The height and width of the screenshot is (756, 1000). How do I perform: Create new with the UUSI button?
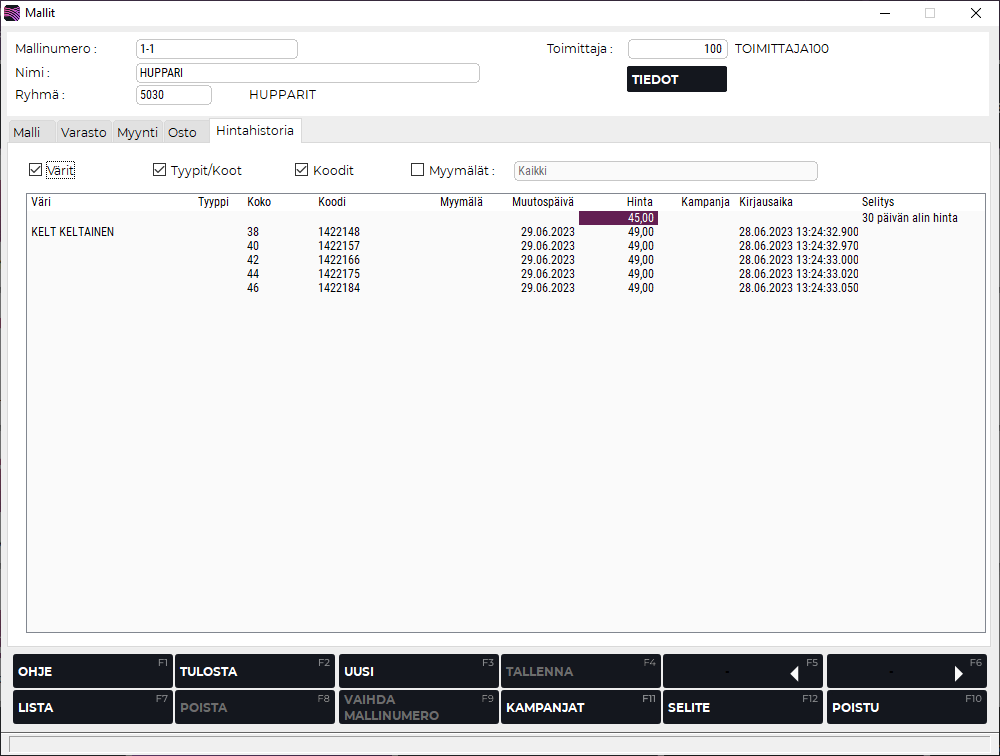(x=418, y=672)
